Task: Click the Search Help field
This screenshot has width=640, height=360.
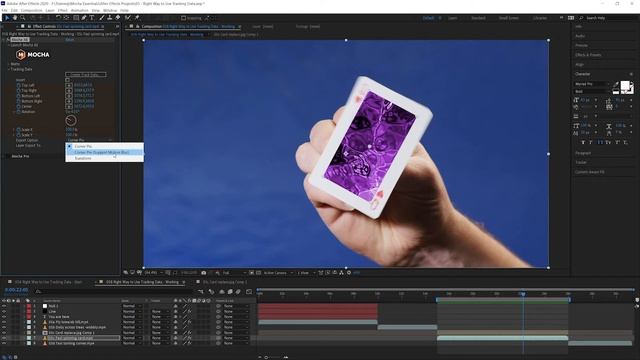Action: 609,18
